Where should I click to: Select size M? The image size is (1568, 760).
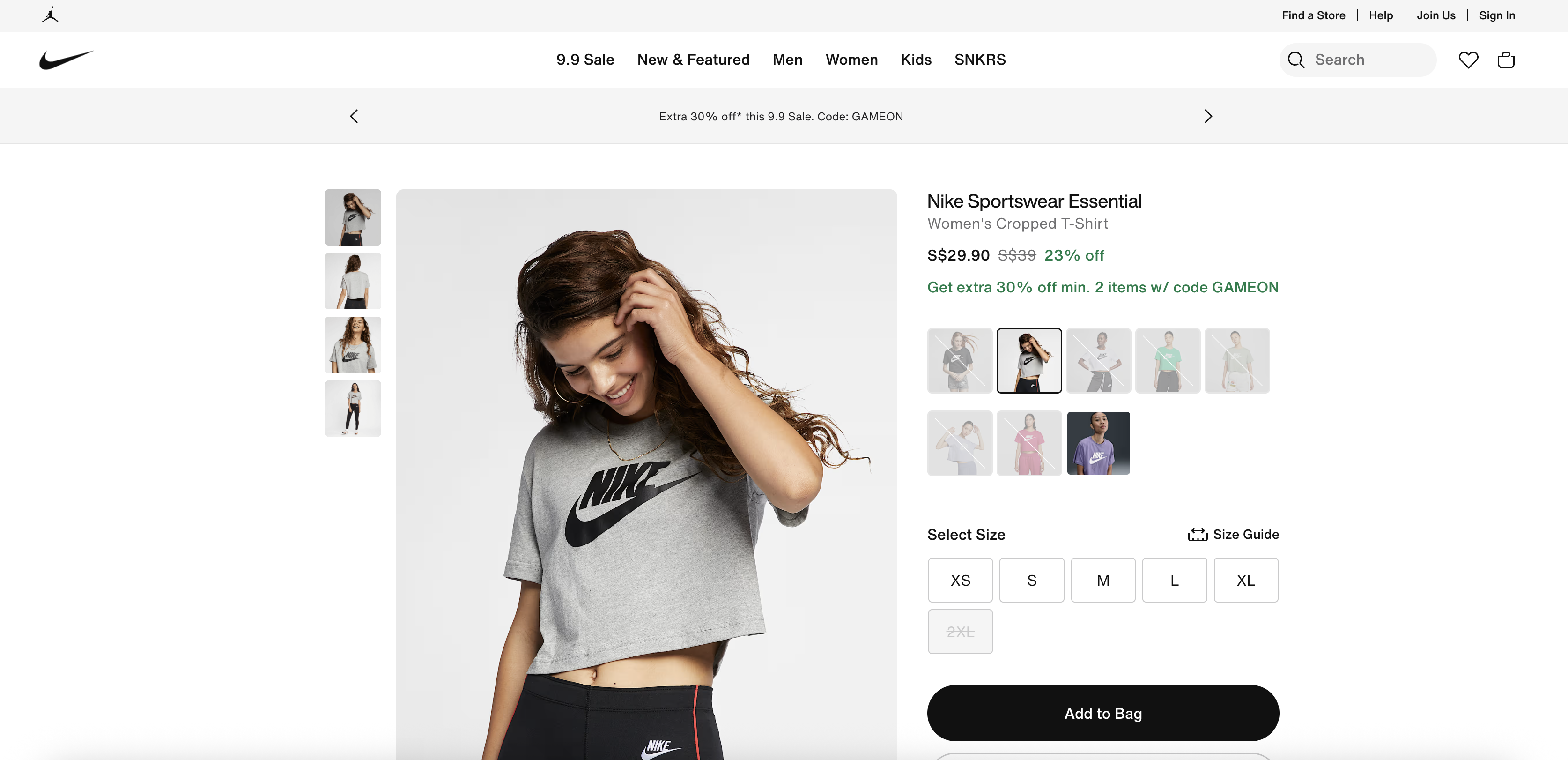pos(1103,581)
